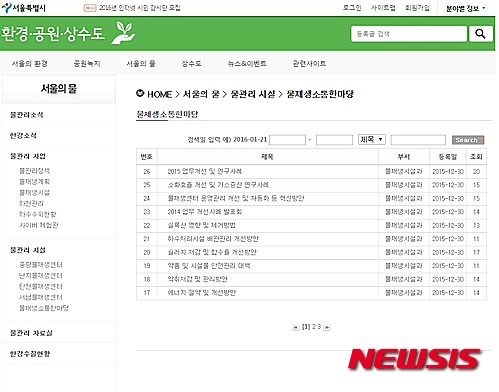Open sidebar sub-item 물관리정책
The width and height of the screenshot is (499, 392).
[34, 171]
